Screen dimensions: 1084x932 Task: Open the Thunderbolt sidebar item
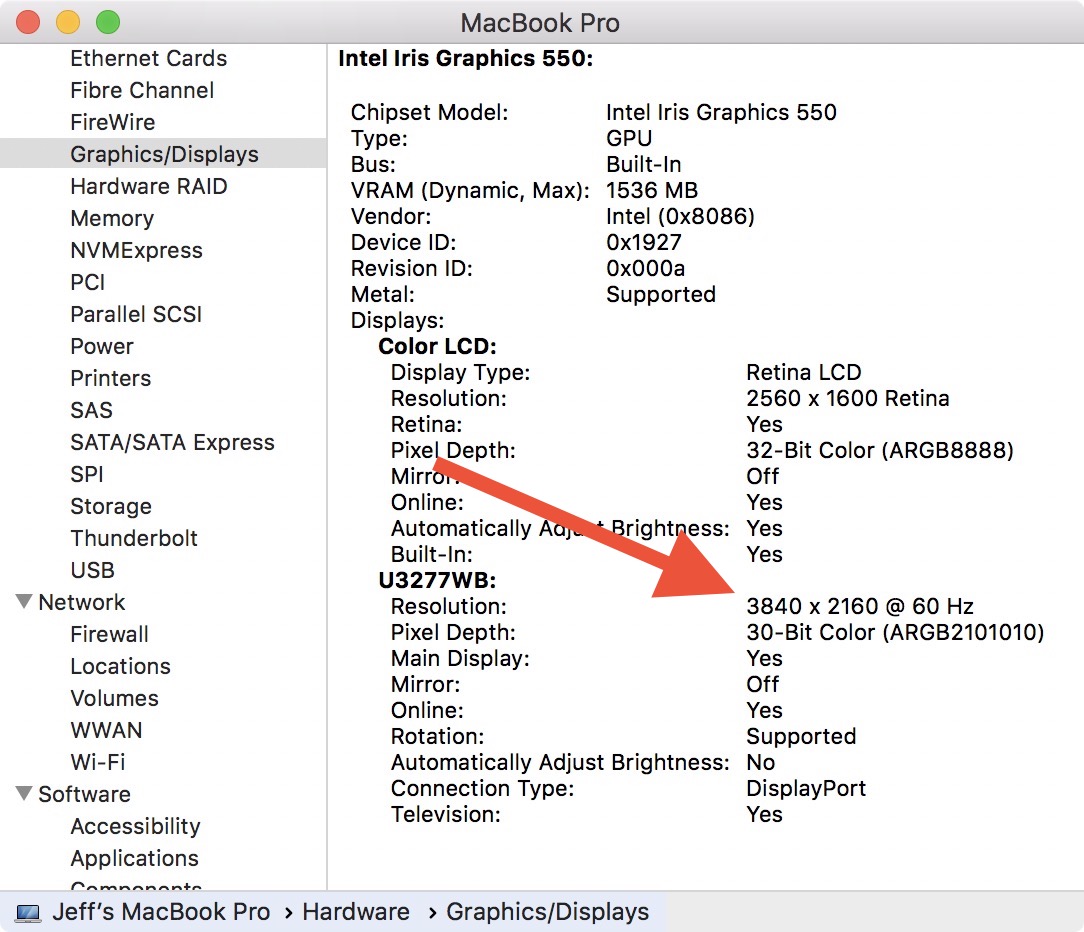pyautogui.click(x=134, y=538)
